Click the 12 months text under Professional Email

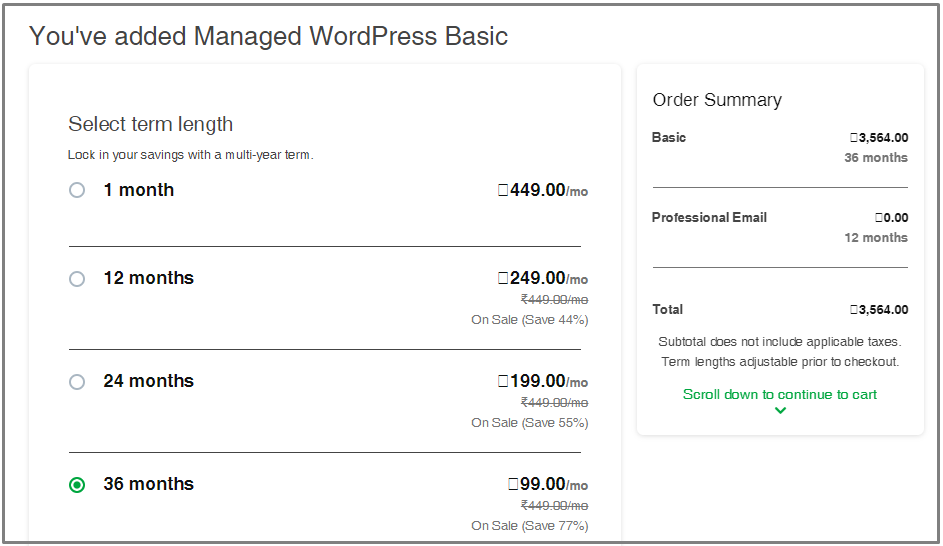pos(876,238)
